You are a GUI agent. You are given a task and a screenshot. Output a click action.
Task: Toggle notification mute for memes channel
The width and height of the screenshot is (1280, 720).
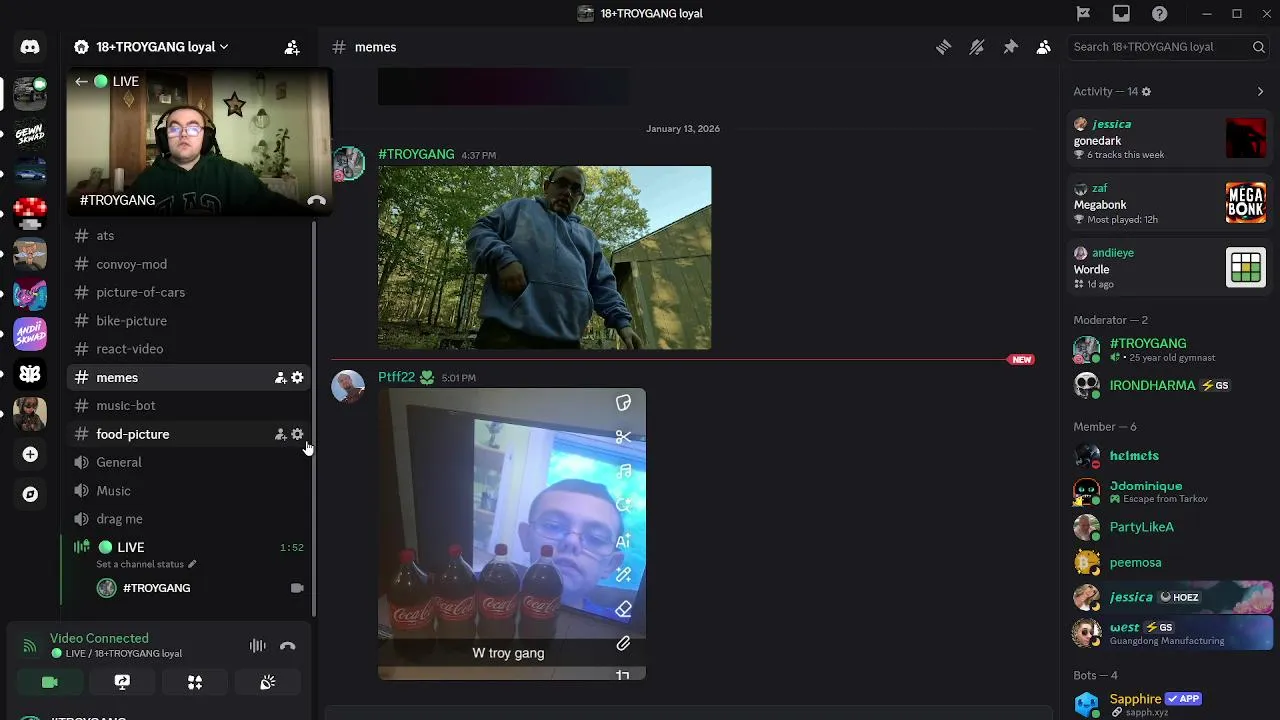click(977, 47)
